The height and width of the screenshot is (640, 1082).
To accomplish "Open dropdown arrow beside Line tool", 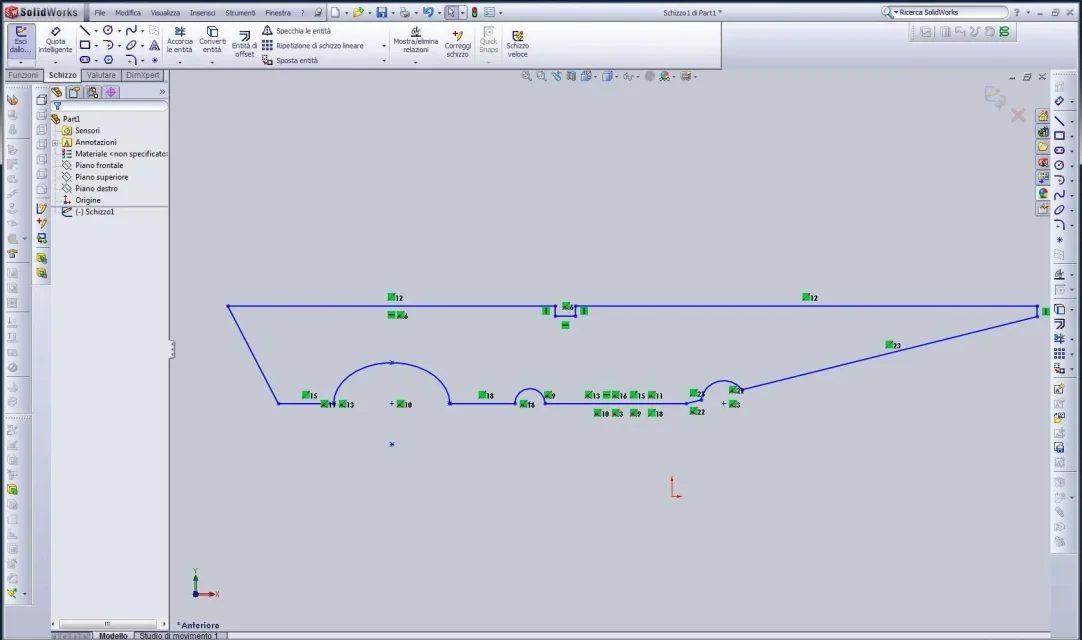I will tap(96, 31).
